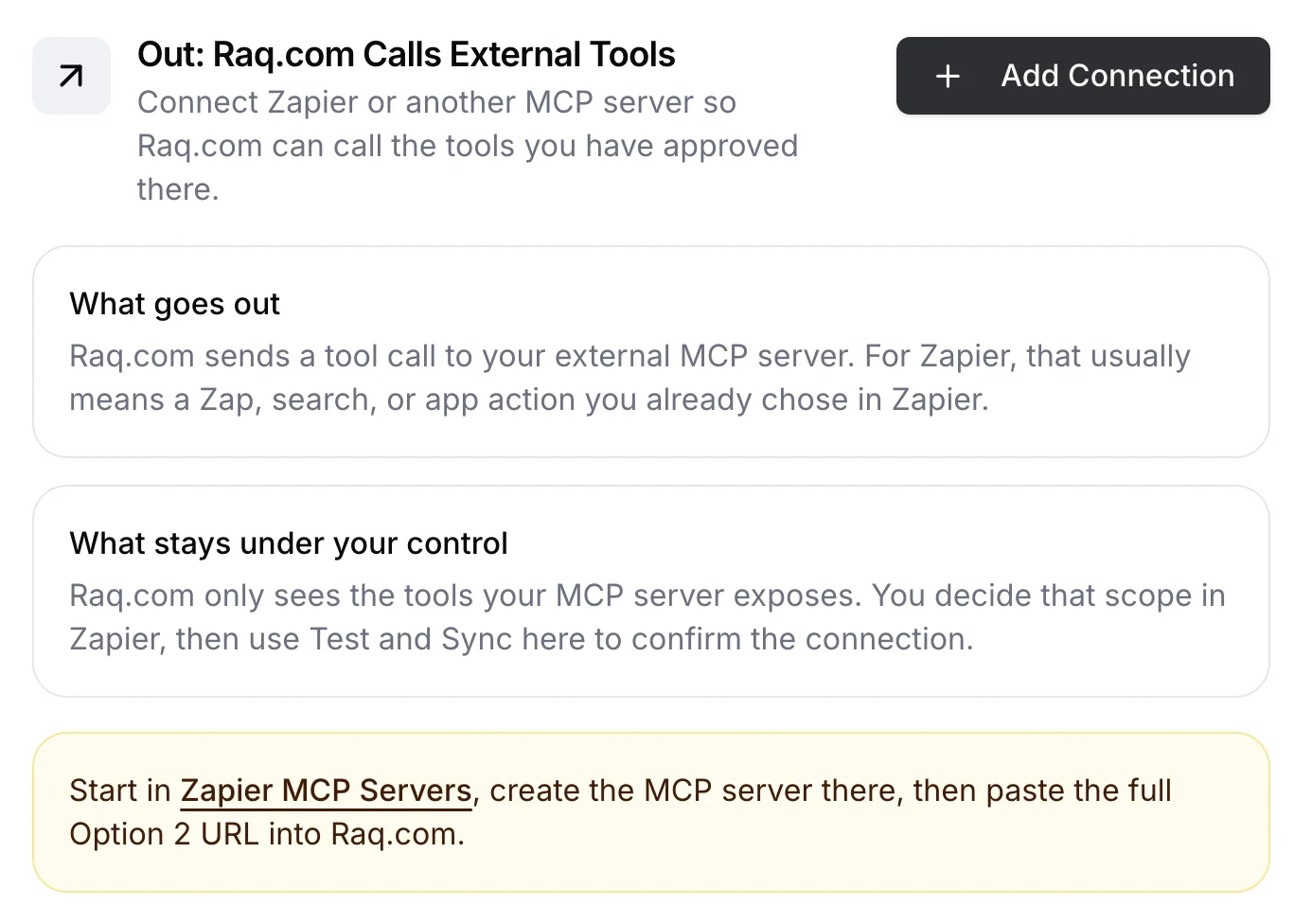
Task: Click the heading Out: Raq.com Calls External Tools
Action: [407, 54]
